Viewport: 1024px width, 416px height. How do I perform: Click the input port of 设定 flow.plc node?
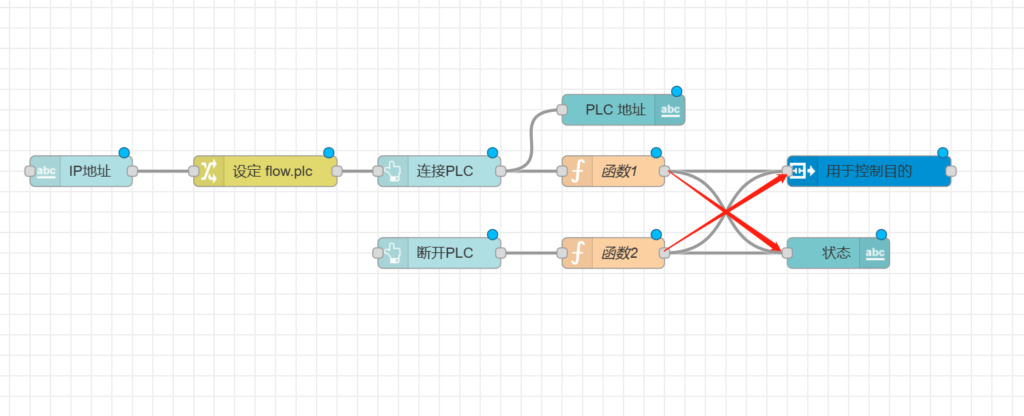coord(194,171)
